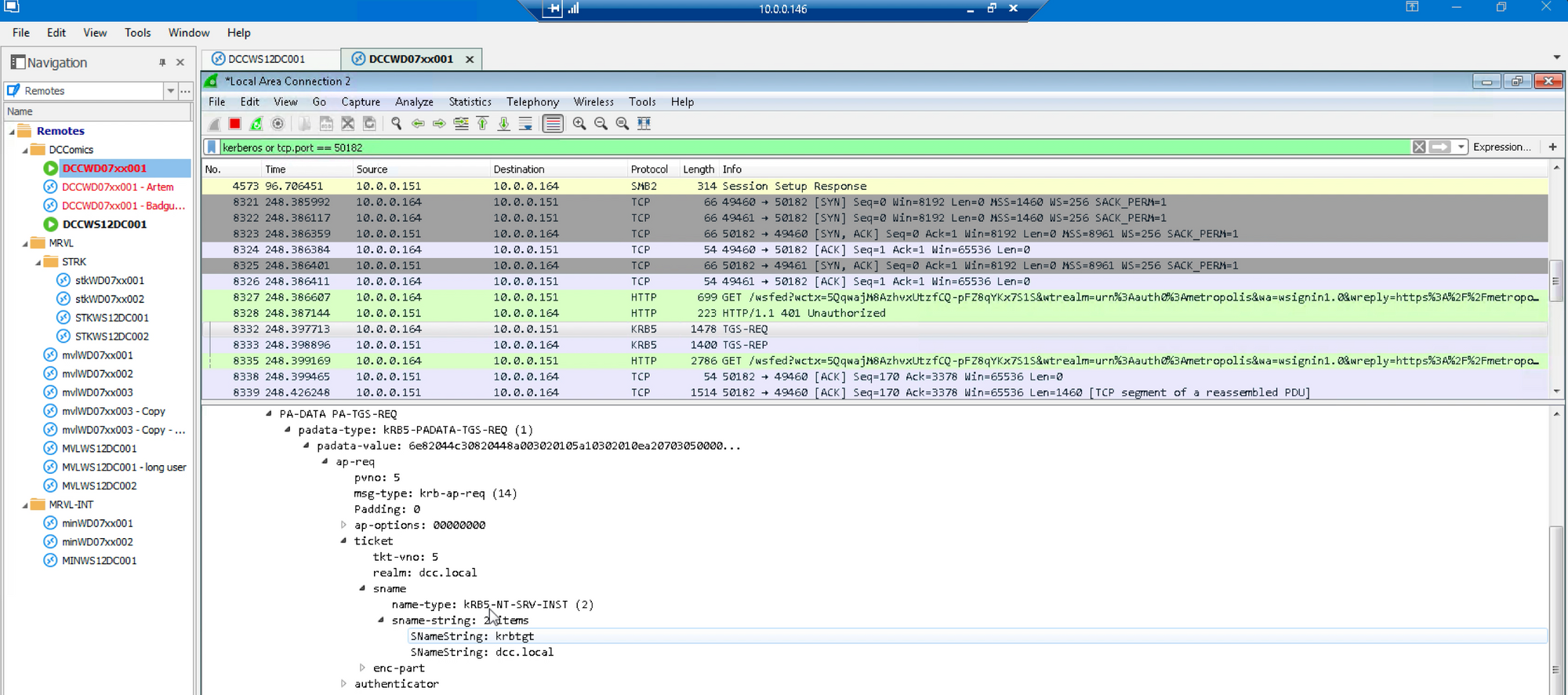Screen dimensions: 1568x695
Task: Expand the ap-options field
Action: point(343,525)
